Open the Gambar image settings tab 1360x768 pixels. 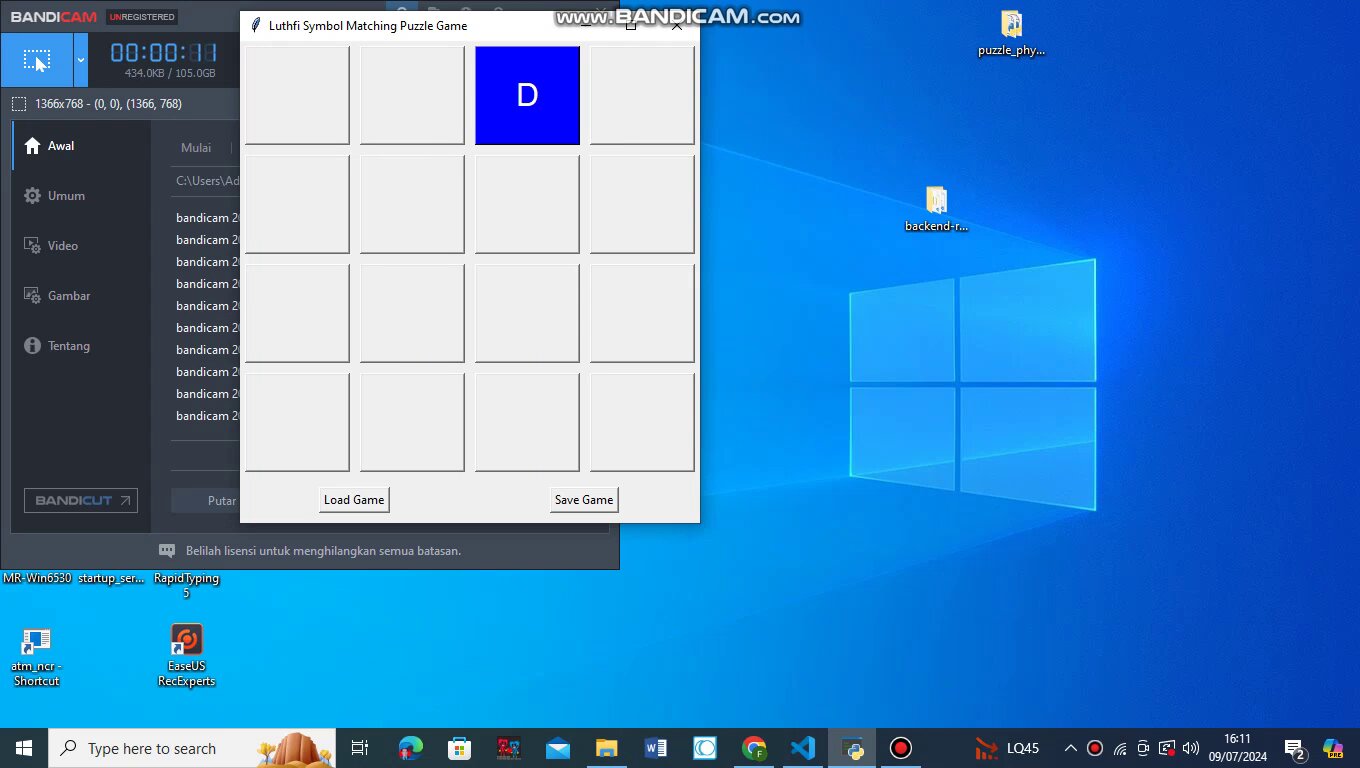(x=68, y=296)
